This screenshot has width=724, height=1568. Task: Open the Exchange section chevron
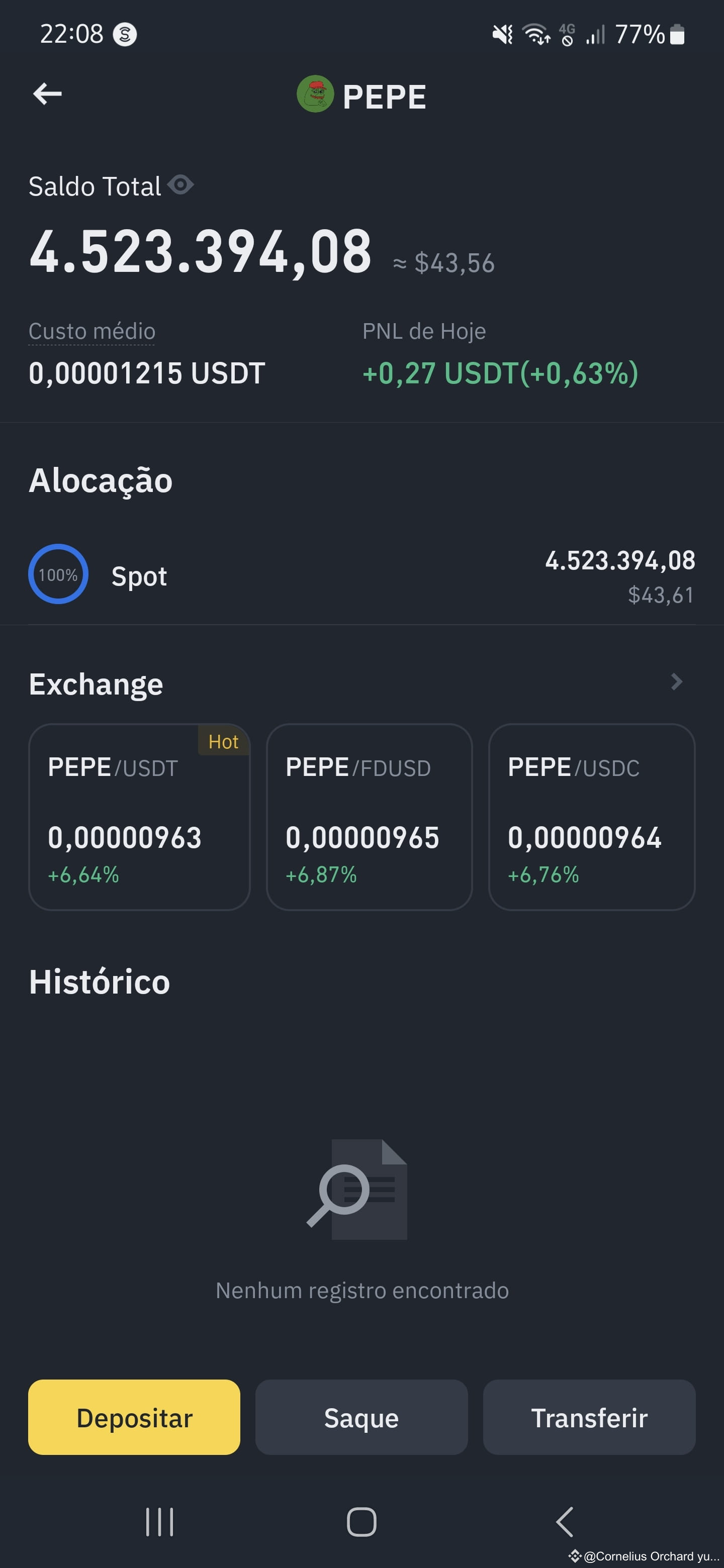point(676,682)
